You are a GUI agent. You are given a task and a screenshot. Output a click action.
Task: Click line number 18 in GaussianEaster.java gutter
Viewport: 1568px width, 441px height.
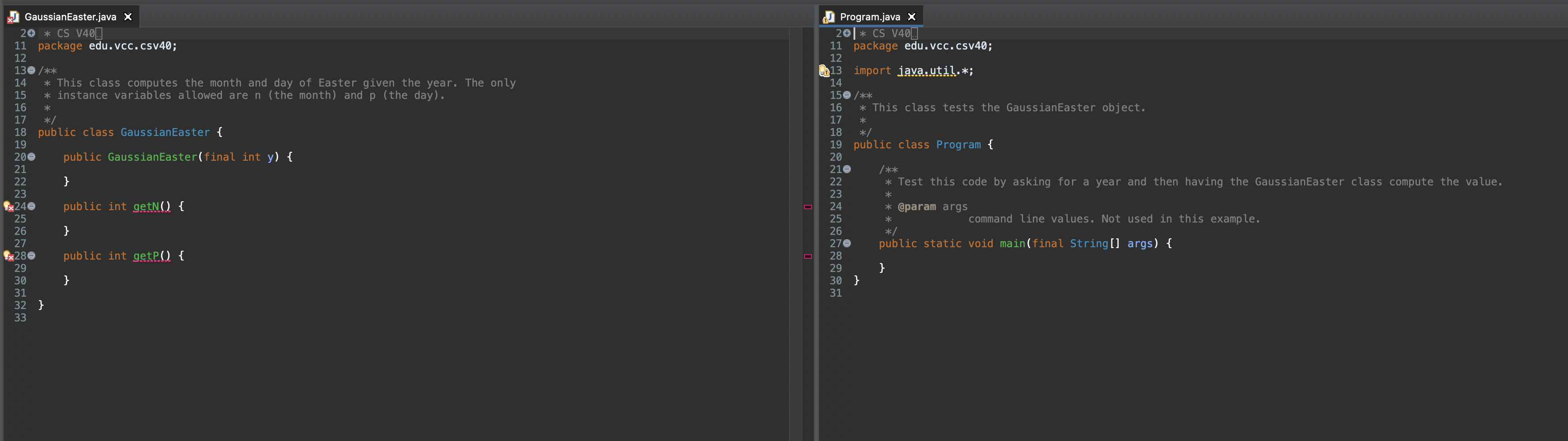click(x=20, y=132)
